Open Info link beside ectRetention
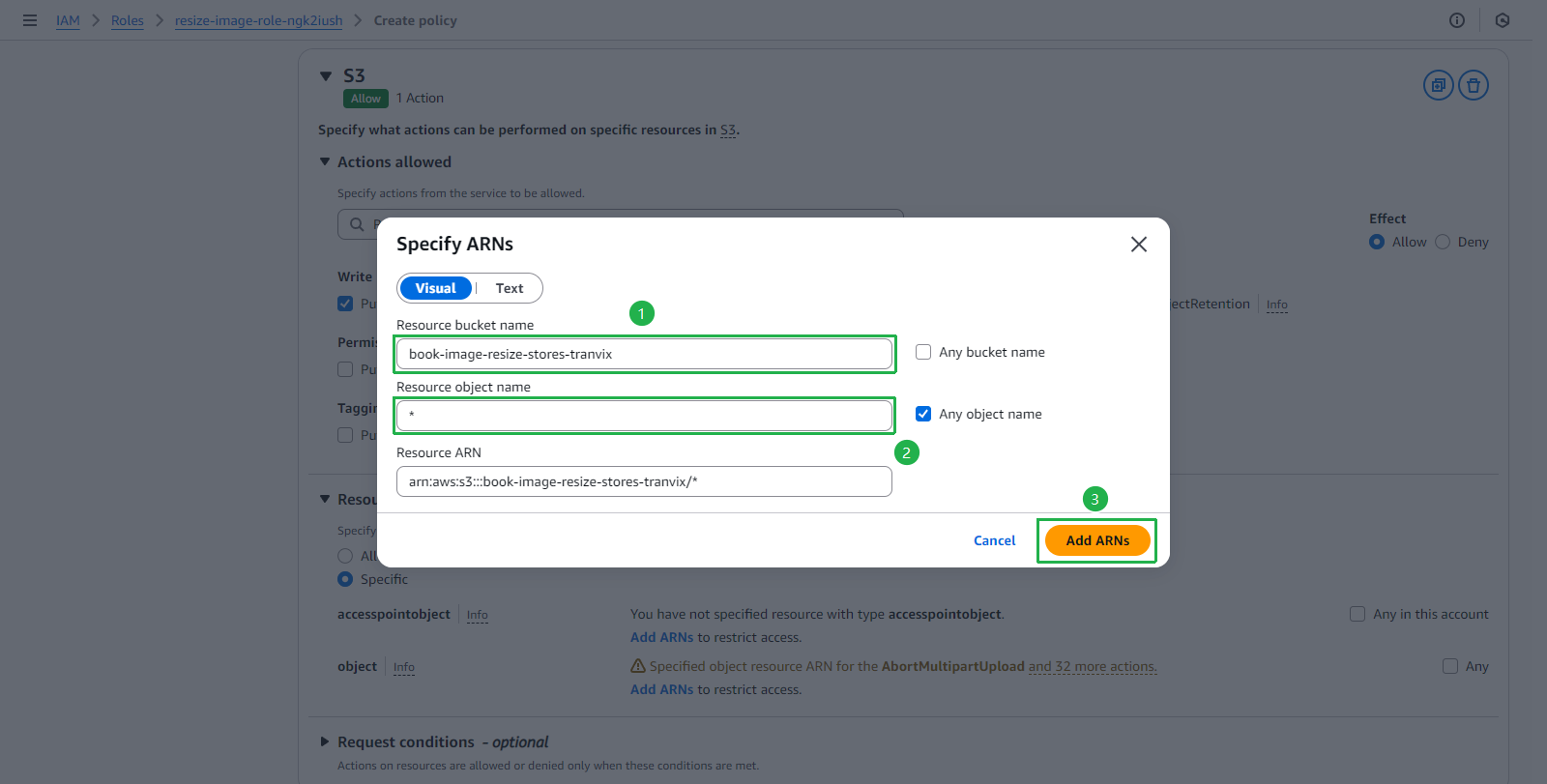Screen dimensions: 1547x784 [1277, 305]
